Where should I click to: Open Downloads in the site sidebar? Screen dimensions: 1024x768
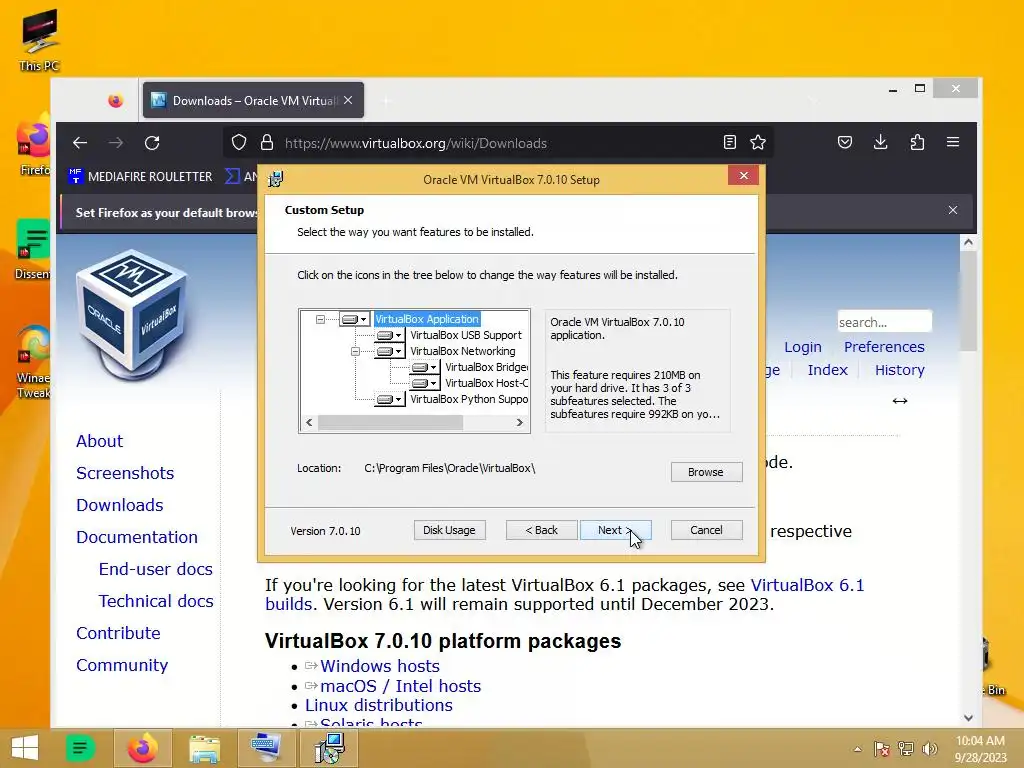coord(120,505)
